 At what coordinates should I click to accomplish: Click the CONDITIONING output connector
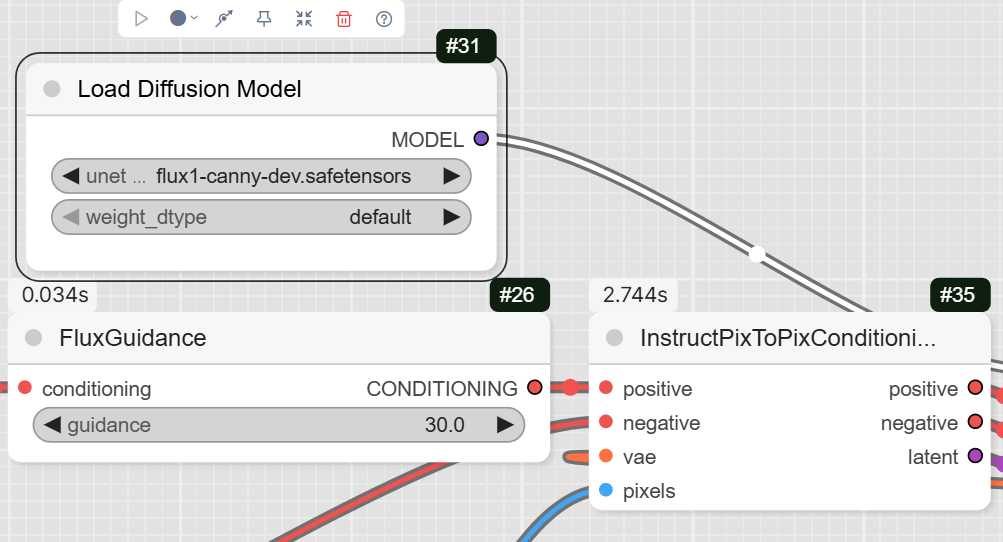[534, 388]
